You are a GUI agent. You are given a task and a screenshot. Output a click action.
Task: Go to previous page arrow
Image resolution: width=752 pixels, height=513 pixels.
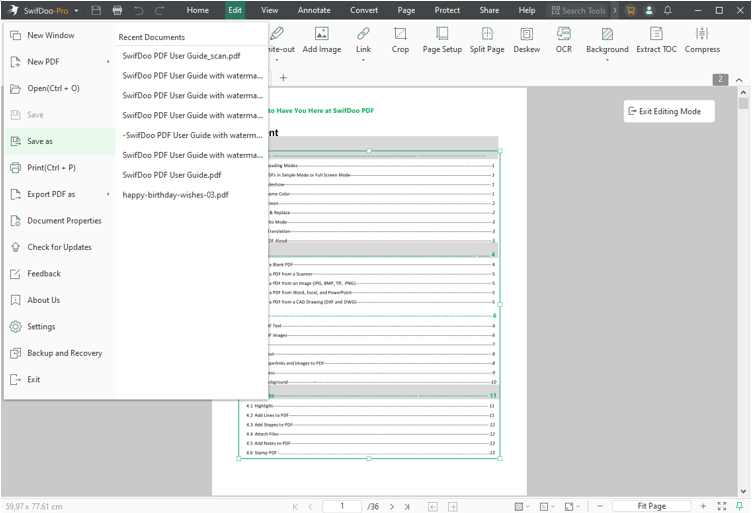click(x=310, y=506)
